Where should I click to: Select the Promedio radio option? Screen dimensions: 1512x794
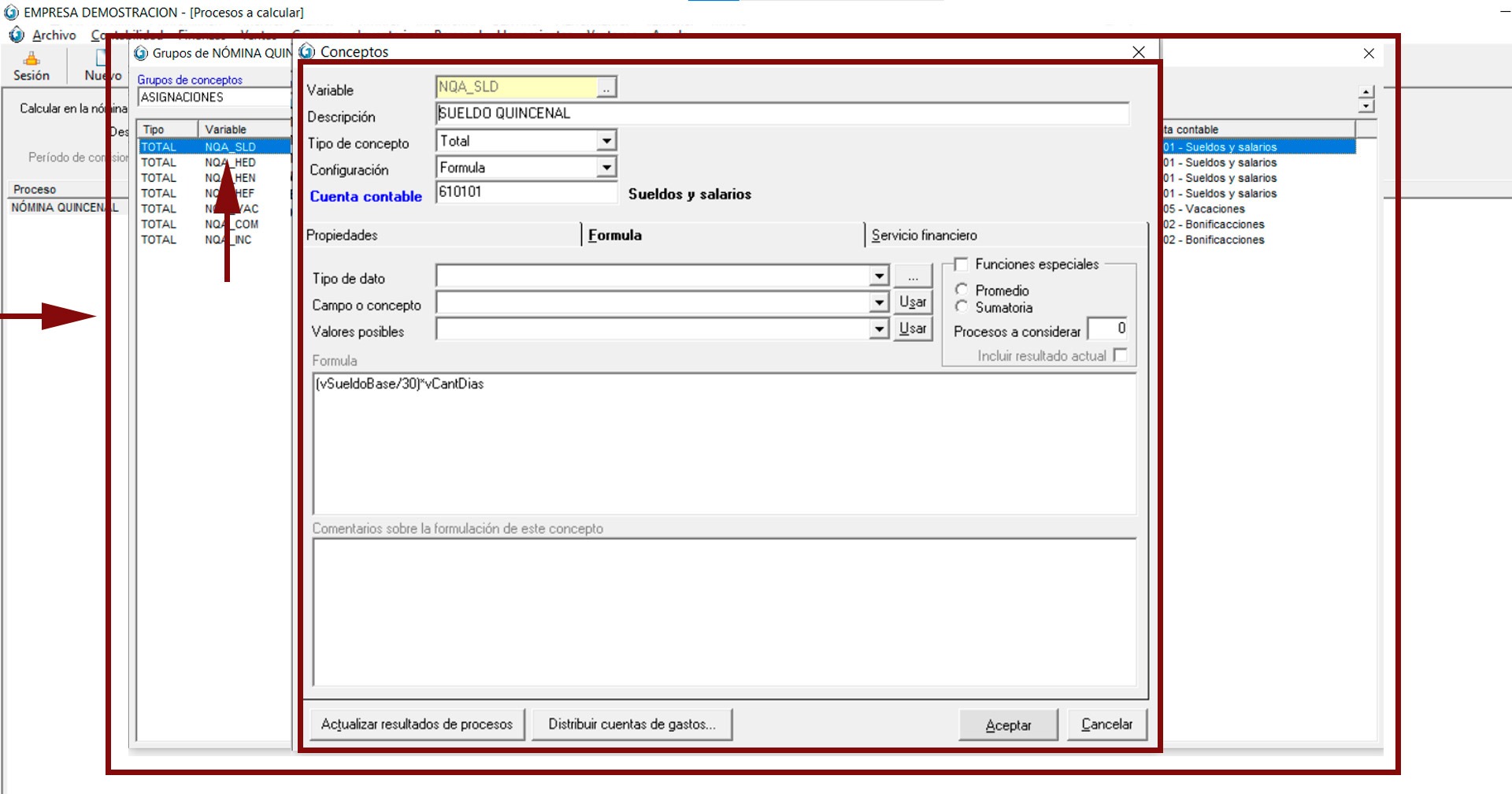[x=962, y=290]
